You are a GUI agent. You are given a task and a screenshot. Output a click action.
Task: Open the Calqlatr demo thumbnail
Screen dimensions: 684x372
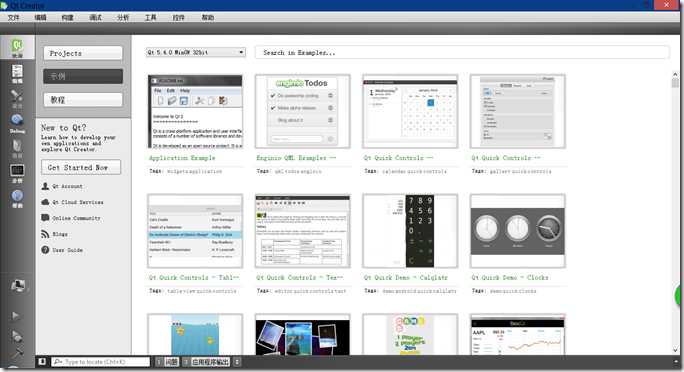pos(410,231)
